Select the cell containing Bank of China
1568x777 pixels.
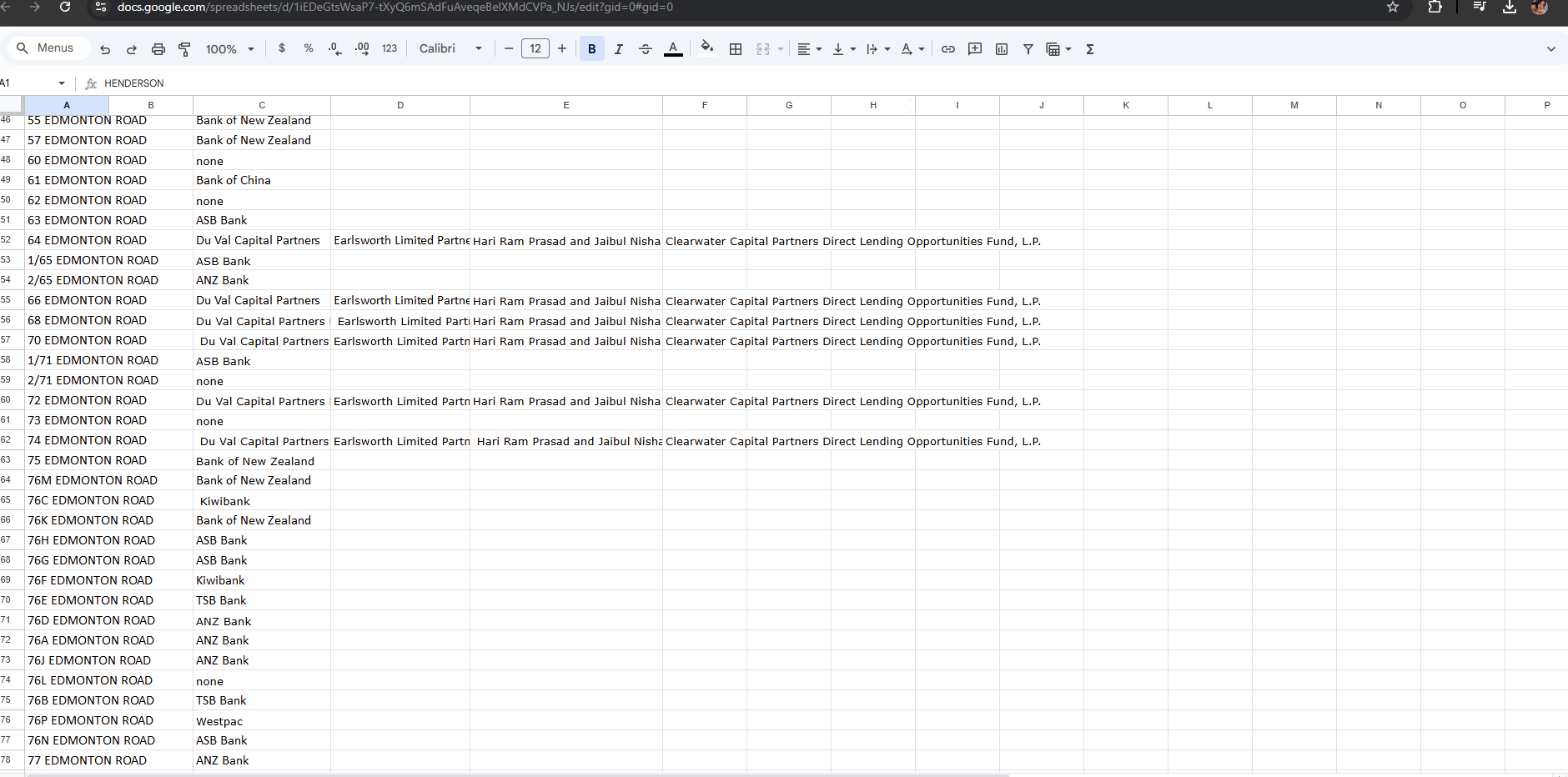(x=262, y=180)
